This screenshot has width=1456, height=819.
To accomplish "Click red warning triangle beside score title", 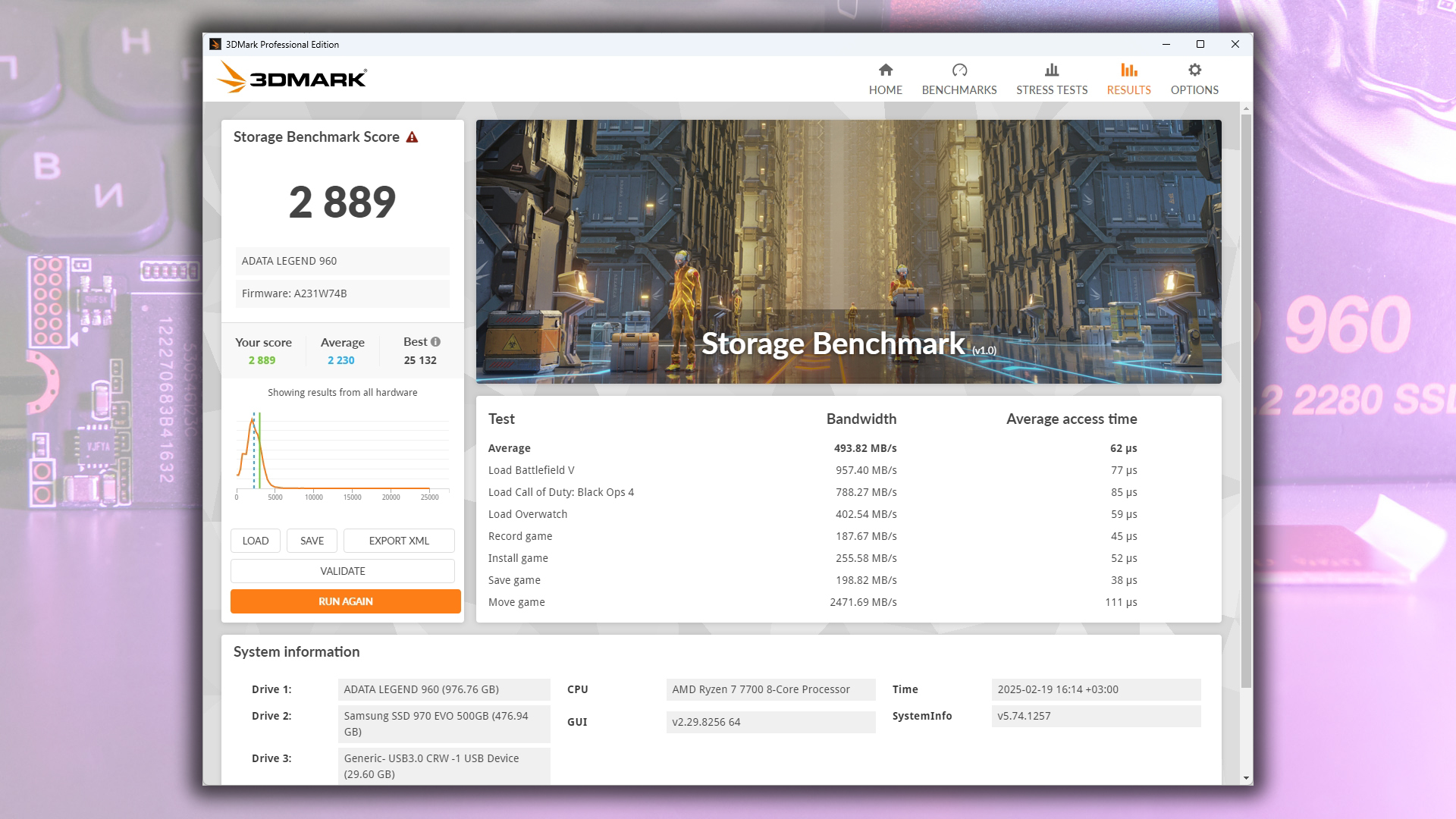I will pyautogui.click(x=412, y=137).
